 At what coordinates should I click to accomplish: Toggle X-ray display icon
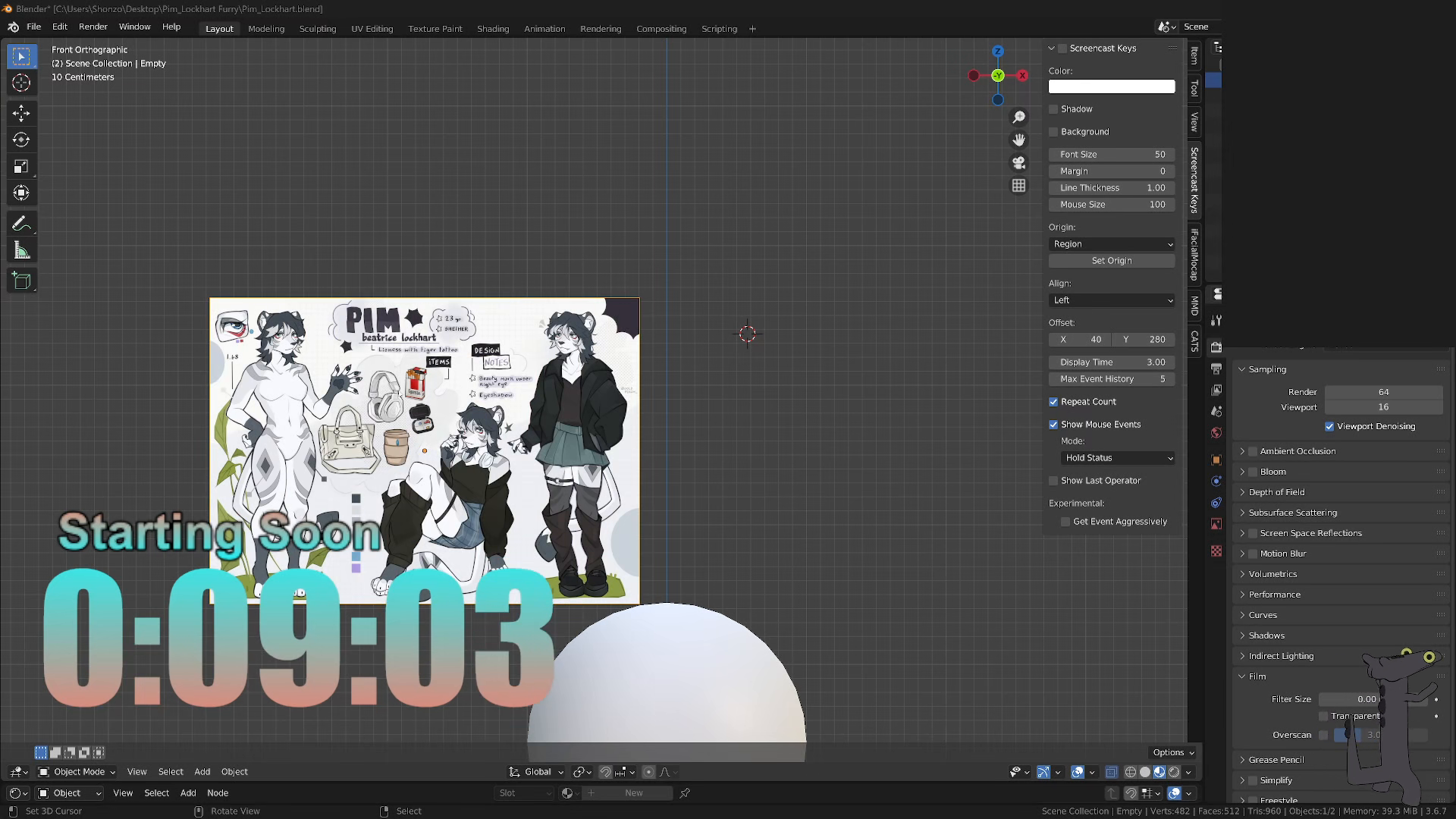[1111, 772]
